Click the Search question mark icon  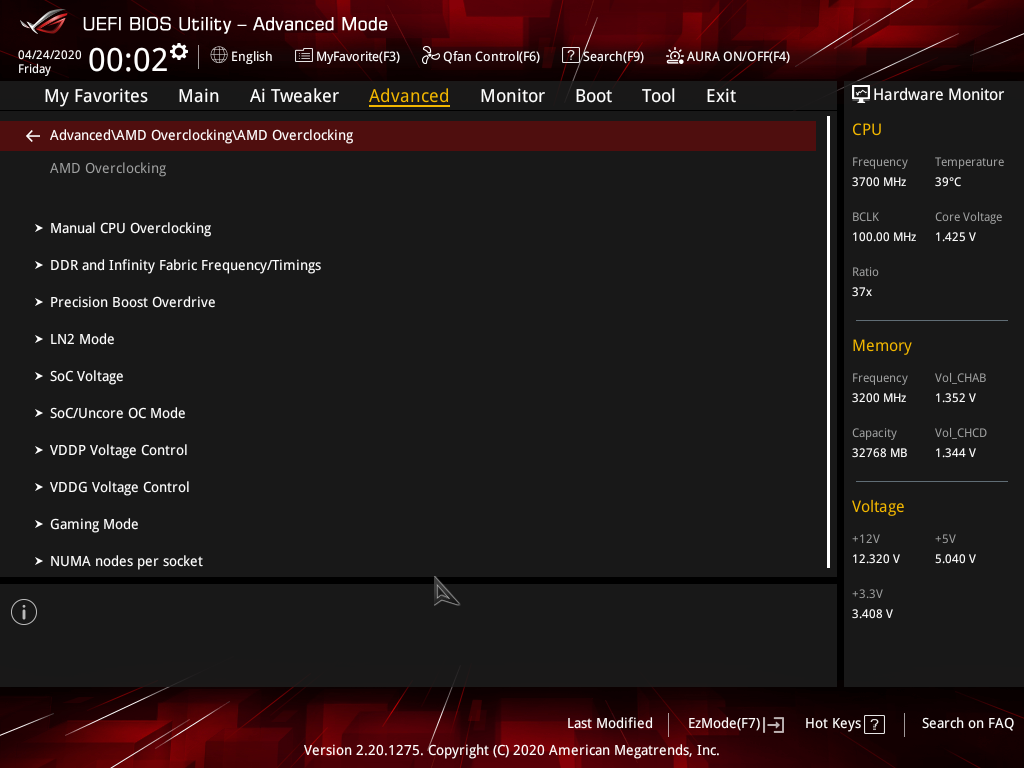[570, 56]
